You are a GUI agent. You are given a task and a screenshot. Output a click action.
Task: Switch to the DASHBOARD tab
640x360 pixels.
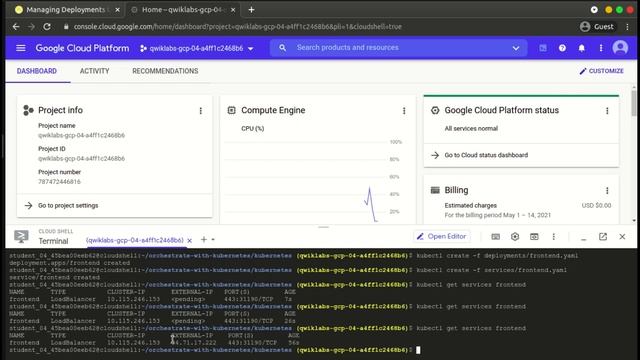(37, 71)
